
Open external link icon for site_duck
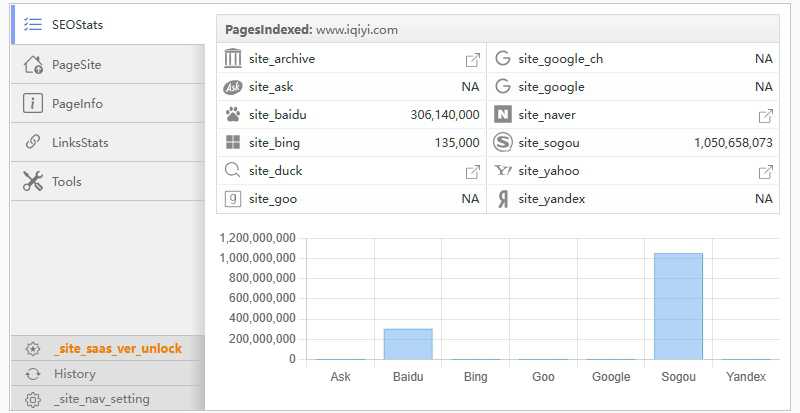pos(473,171)
